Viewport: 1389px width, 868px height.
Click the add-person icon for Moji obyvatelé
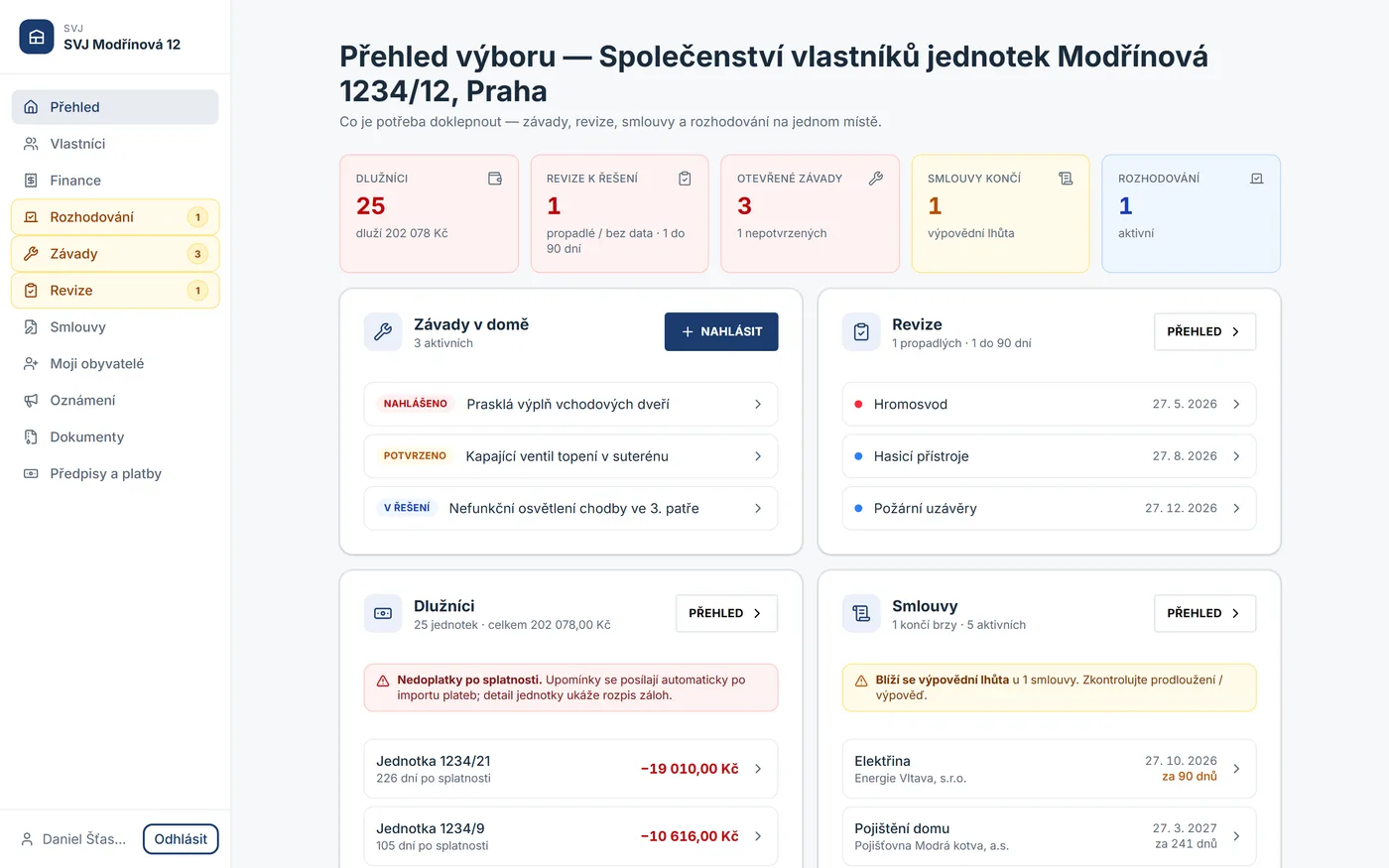[31, 364]
